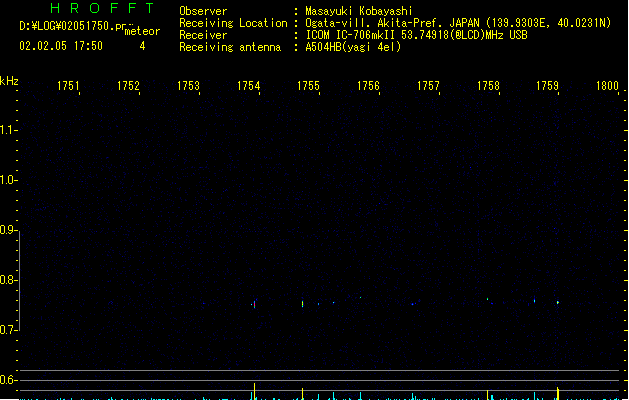Viewport: 629px width, 400px height.
Task: Click the Receiving Location label
Action: coord(233,23)
